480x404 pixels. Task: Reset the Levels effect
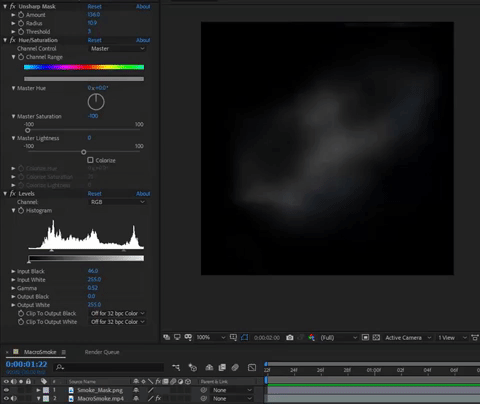pyautogui.click(x=95, y=194)
